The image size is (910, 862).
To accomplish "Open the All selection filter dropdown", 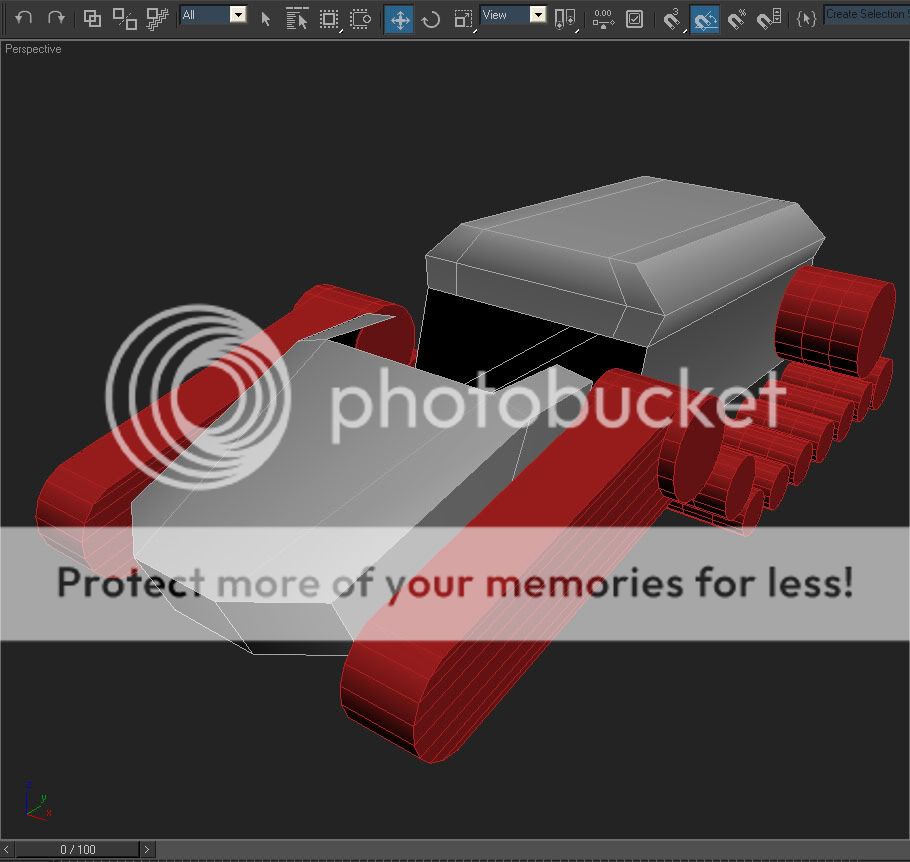I will (213, 15).
